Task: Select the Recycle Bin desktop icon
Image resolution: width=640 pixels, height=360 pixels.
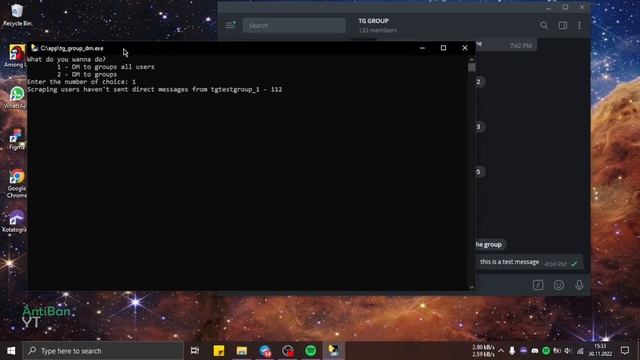Action: click(17, 16)
